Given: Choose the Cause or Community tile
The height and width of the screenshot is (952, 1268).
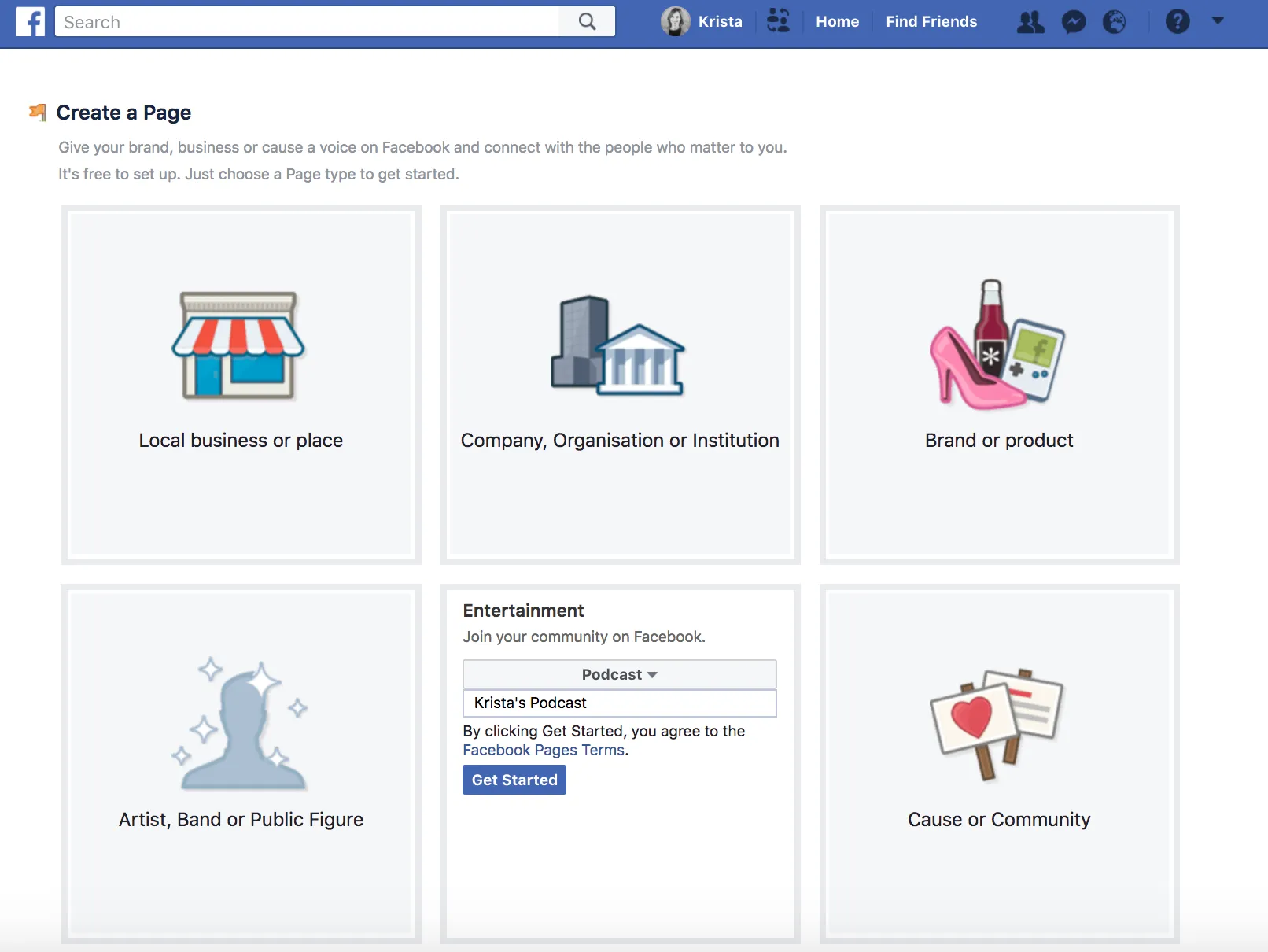Looking at the screenshot, I should (x=1000, y=764).
